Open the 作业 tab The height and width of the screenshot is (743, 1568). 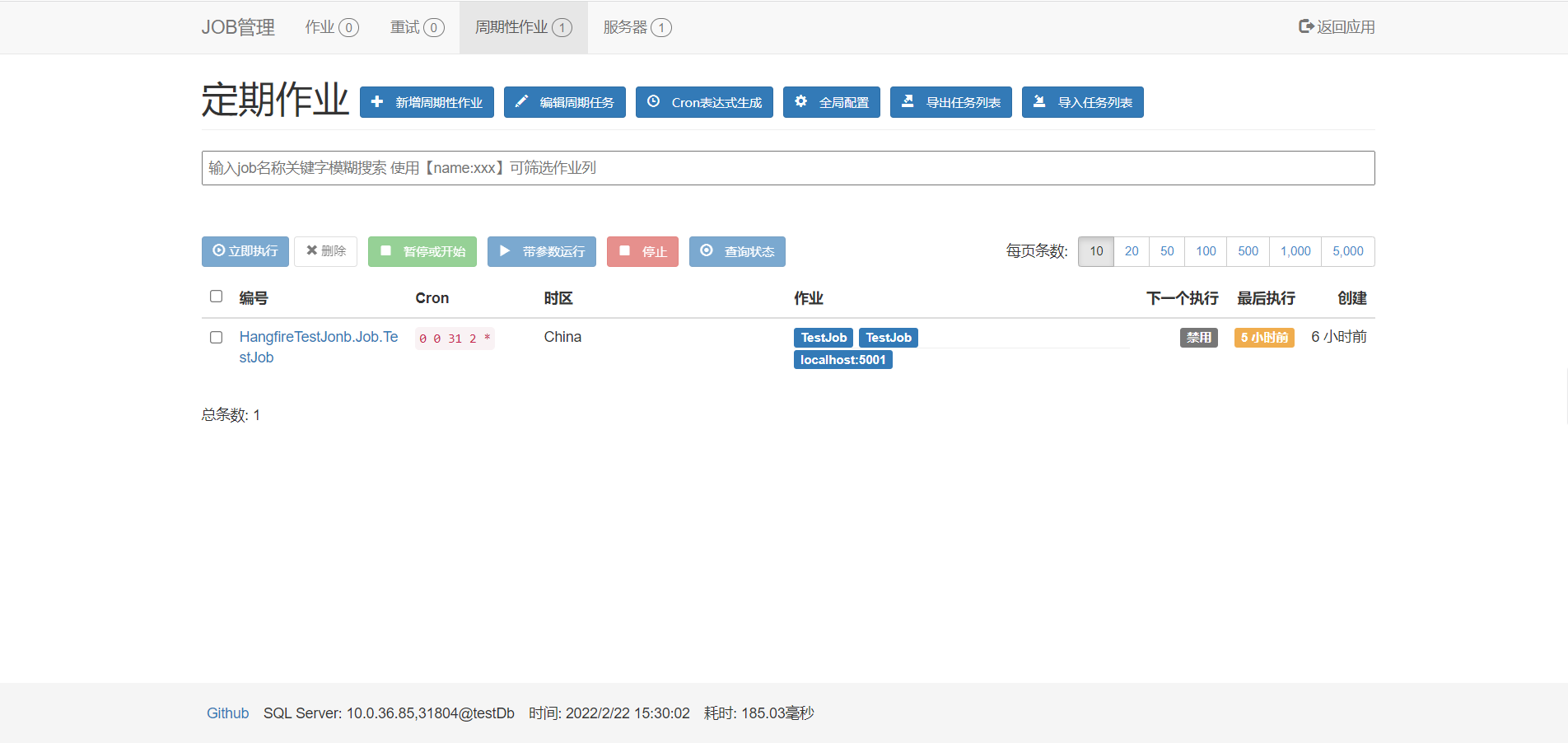[x=330, y=27]
